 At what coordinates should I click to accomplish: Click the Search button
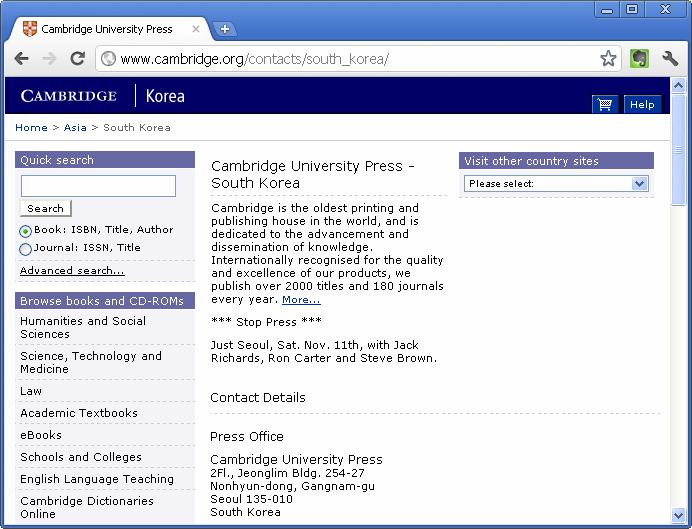[x=45, y=208]
